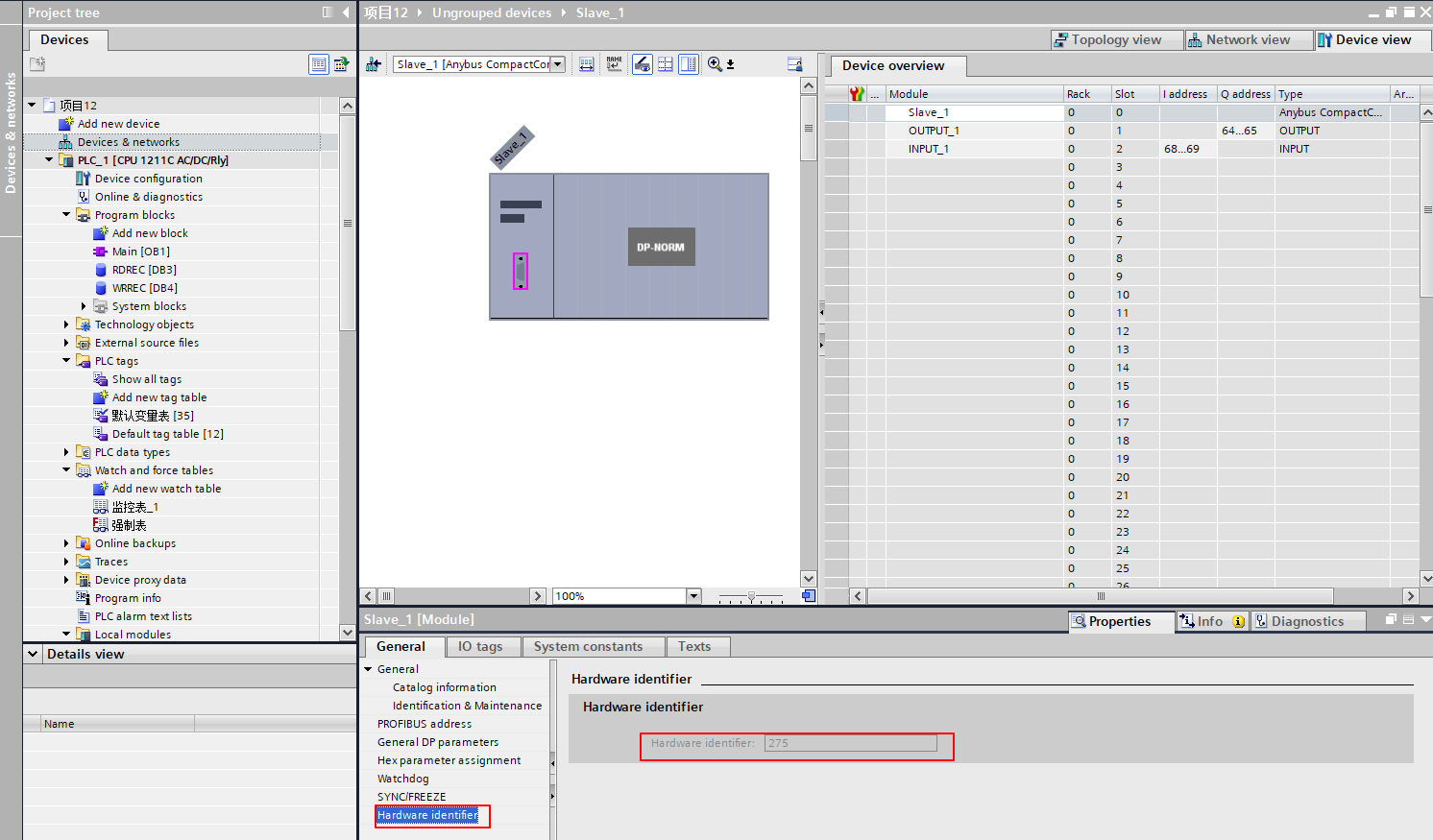Open the Slave_1 device selector dropdown
The height and width of the screenshot is (840, 1433).
click(557, 64)
